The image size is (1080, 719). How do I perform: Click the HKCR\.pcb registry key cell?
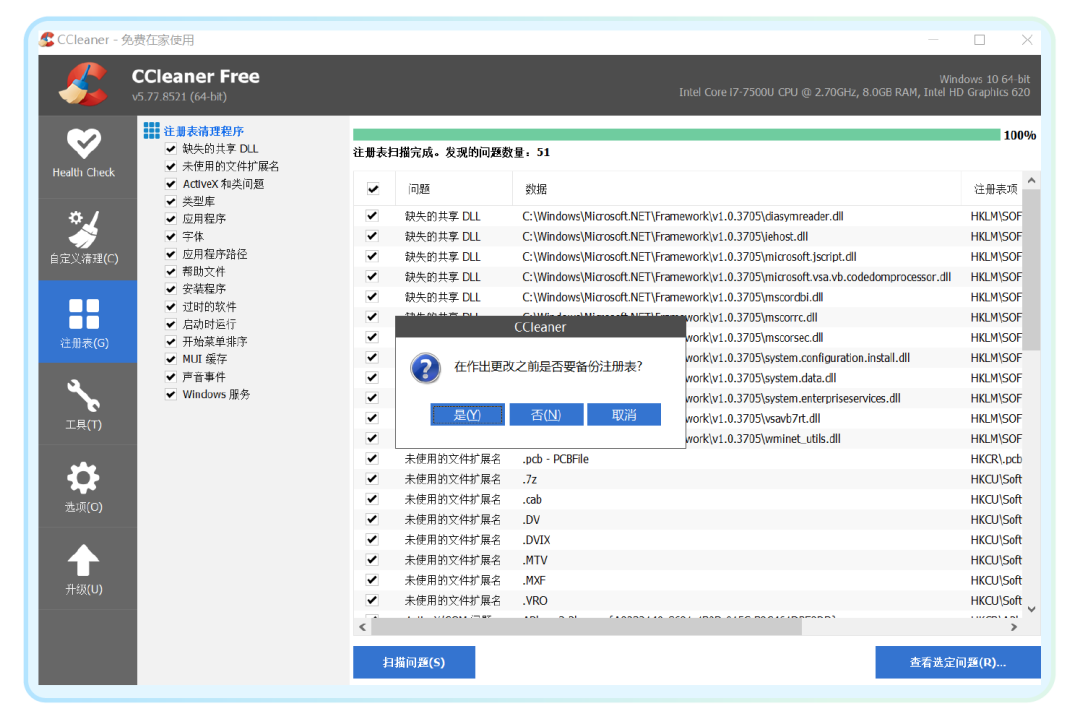pyautogui.click(x=996, y=459)
